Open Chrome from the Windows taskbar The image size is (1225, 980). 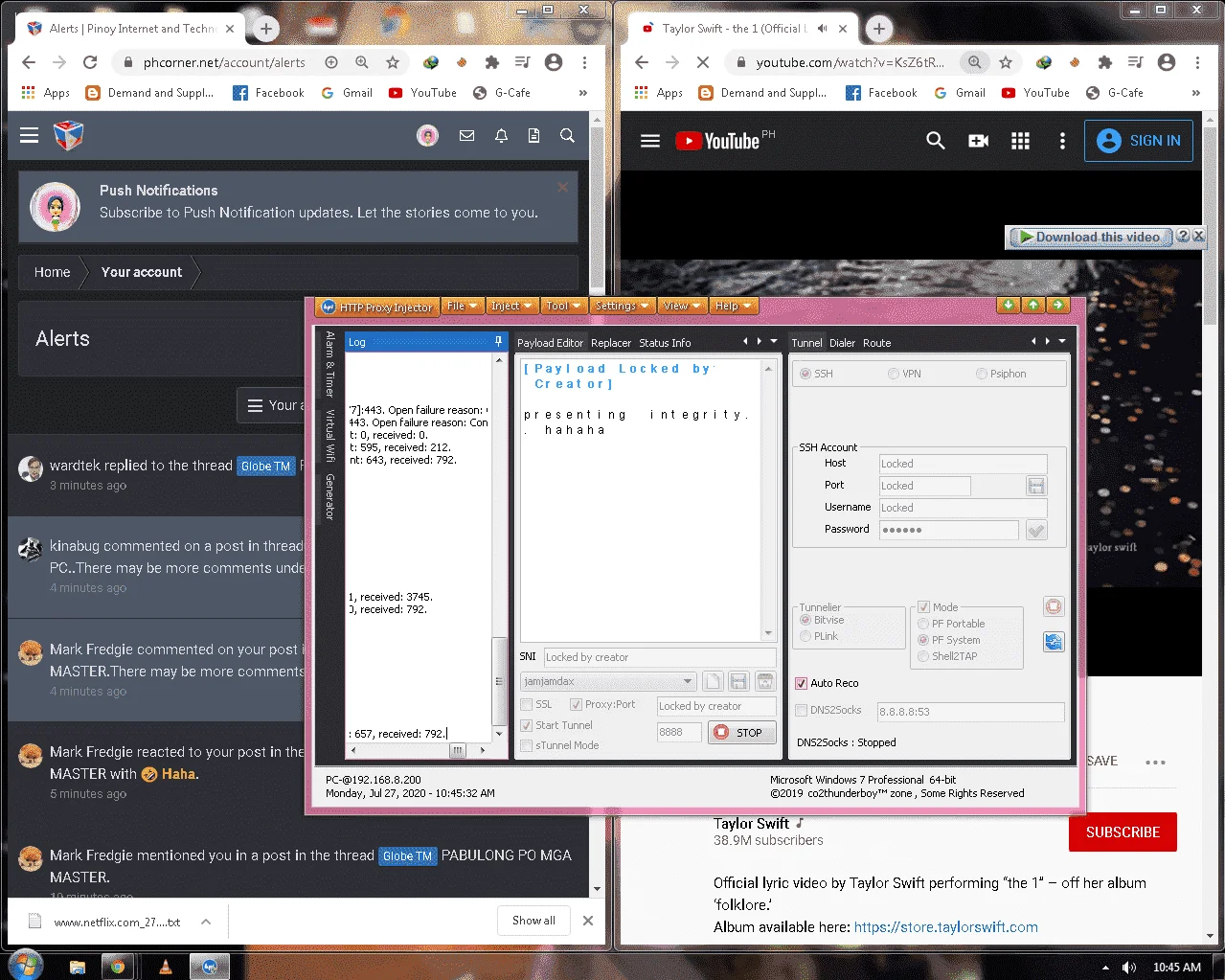[x=117, y=967]
